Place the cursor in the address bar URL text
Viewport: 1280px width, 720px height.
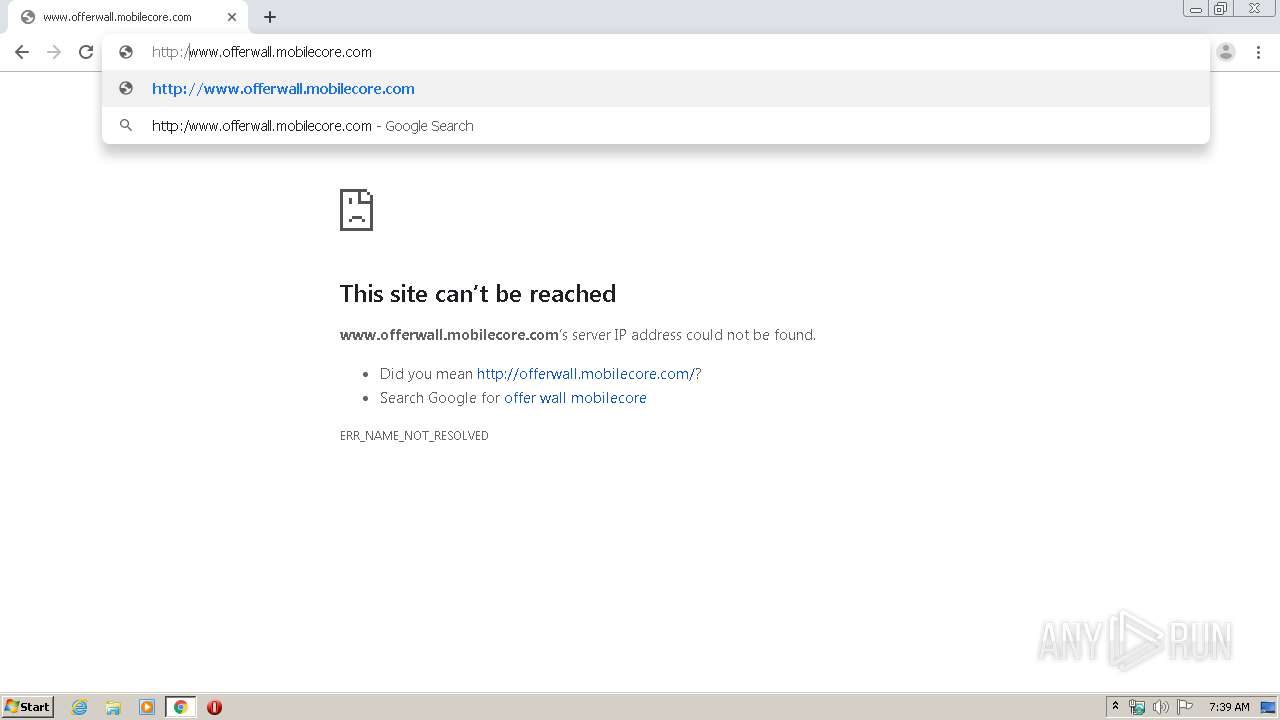tap(262, 52)
